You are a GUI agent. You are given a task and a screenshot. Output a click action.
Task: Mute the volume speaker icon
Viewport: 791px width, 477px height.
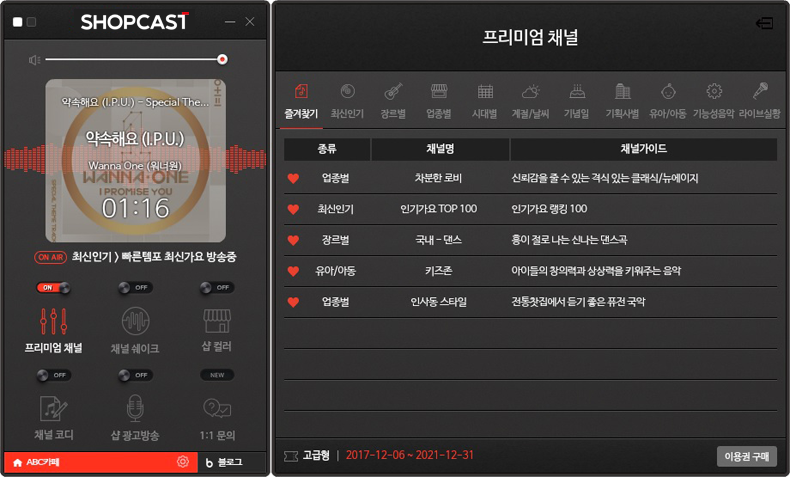point(35,60)
